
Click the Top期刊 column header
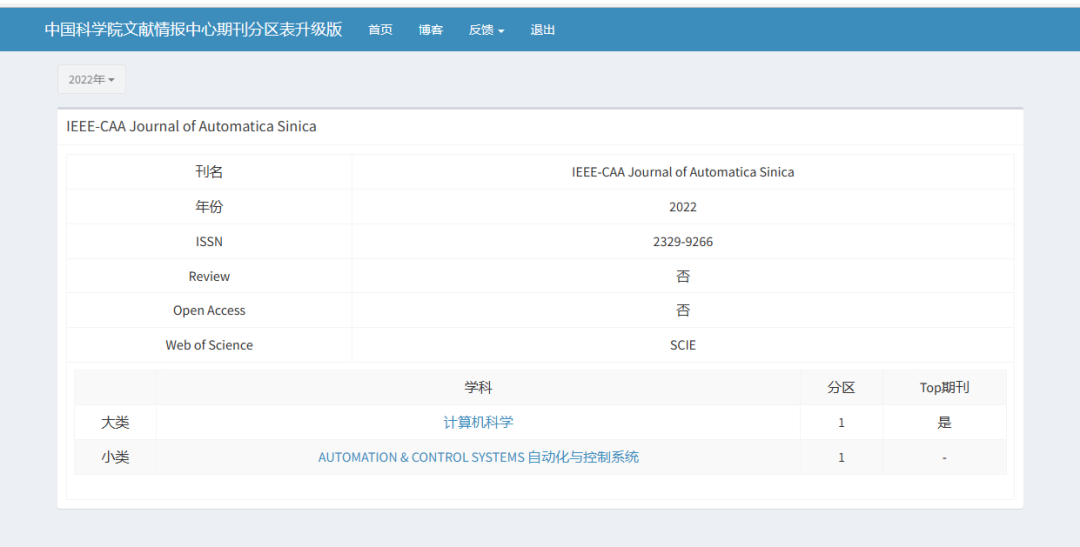coord(944,388)
